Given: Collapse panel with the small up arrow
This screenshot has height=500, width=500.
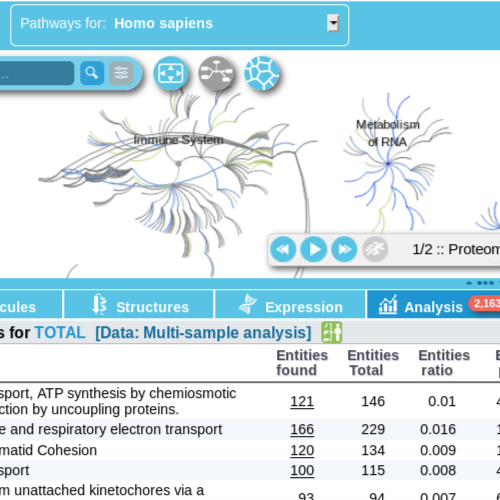Looking at the screenshot, I should coord(469,283).
